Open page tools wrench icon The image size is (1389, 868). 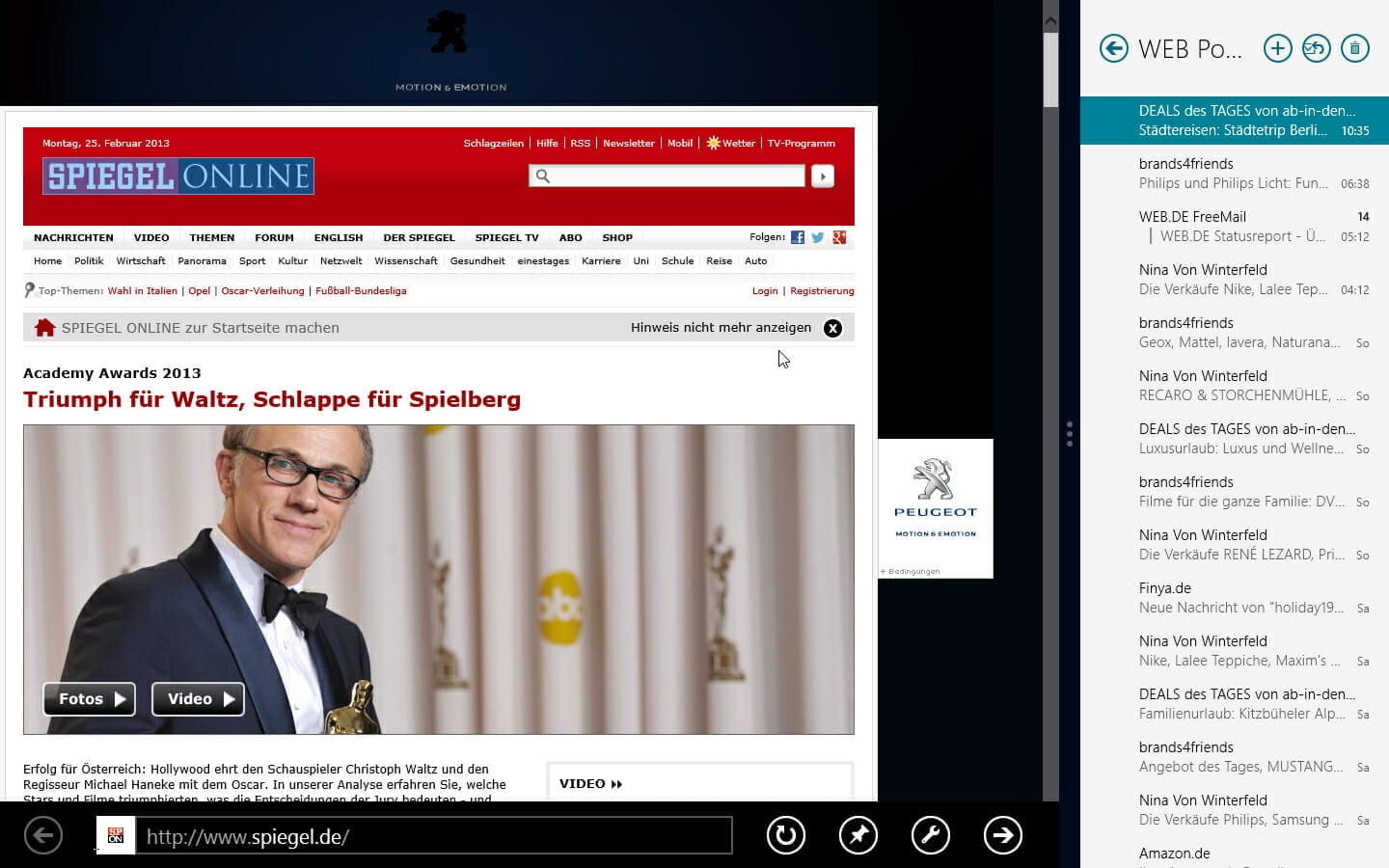pos(930,835)
